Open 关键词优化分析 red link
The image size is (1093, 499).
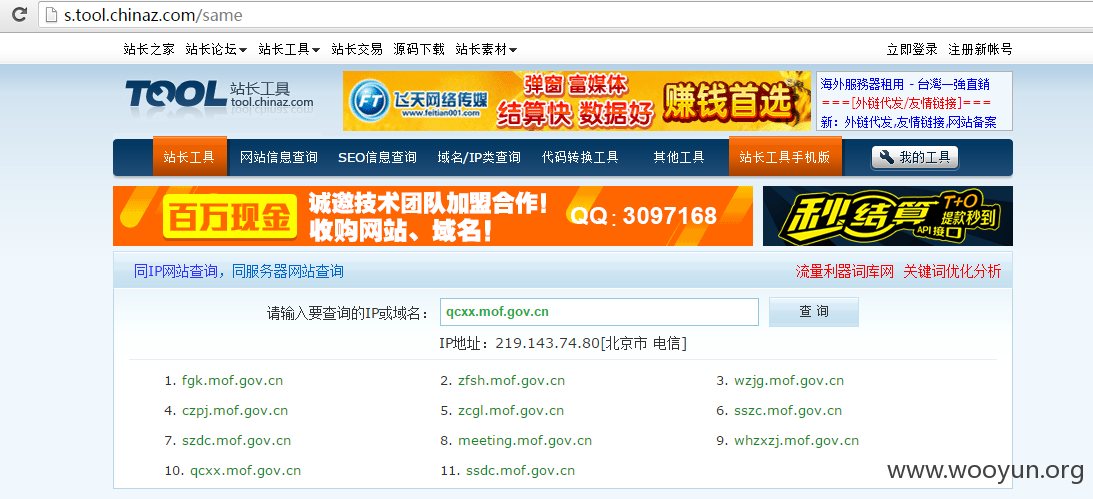coord(952,271)
